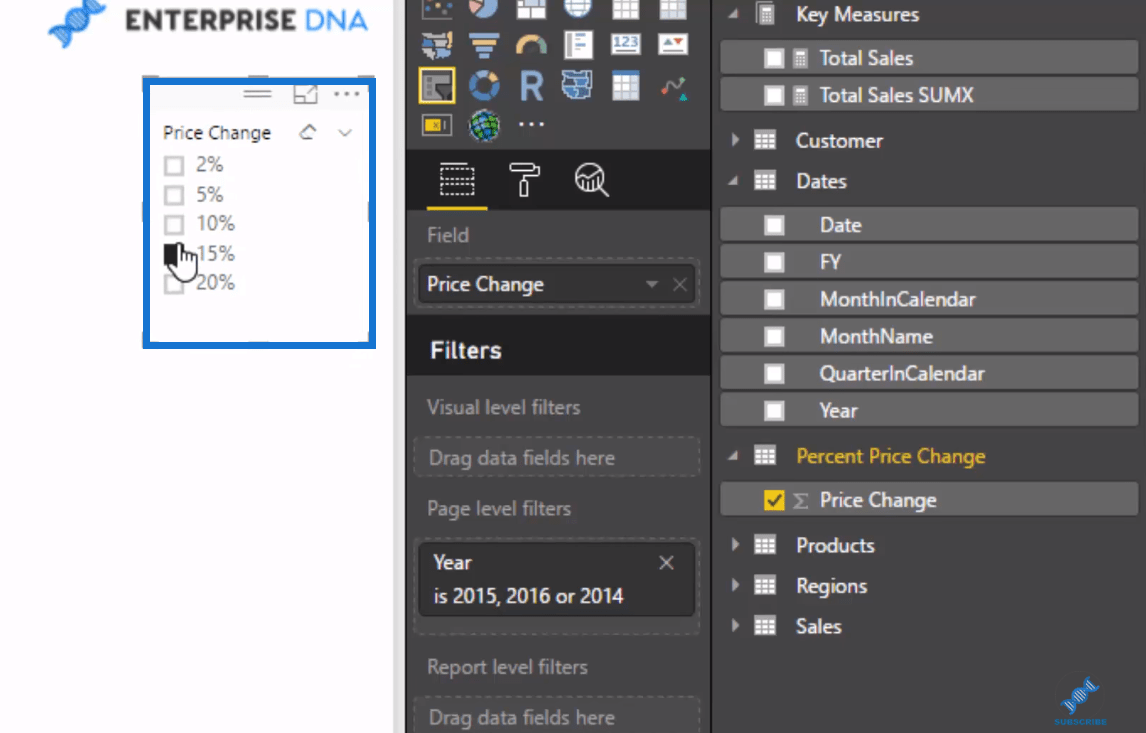The height and width of the screenshot is (733, 1146).
Task: Choose the ArcGIS globe map visual
Action: point(484,126)
